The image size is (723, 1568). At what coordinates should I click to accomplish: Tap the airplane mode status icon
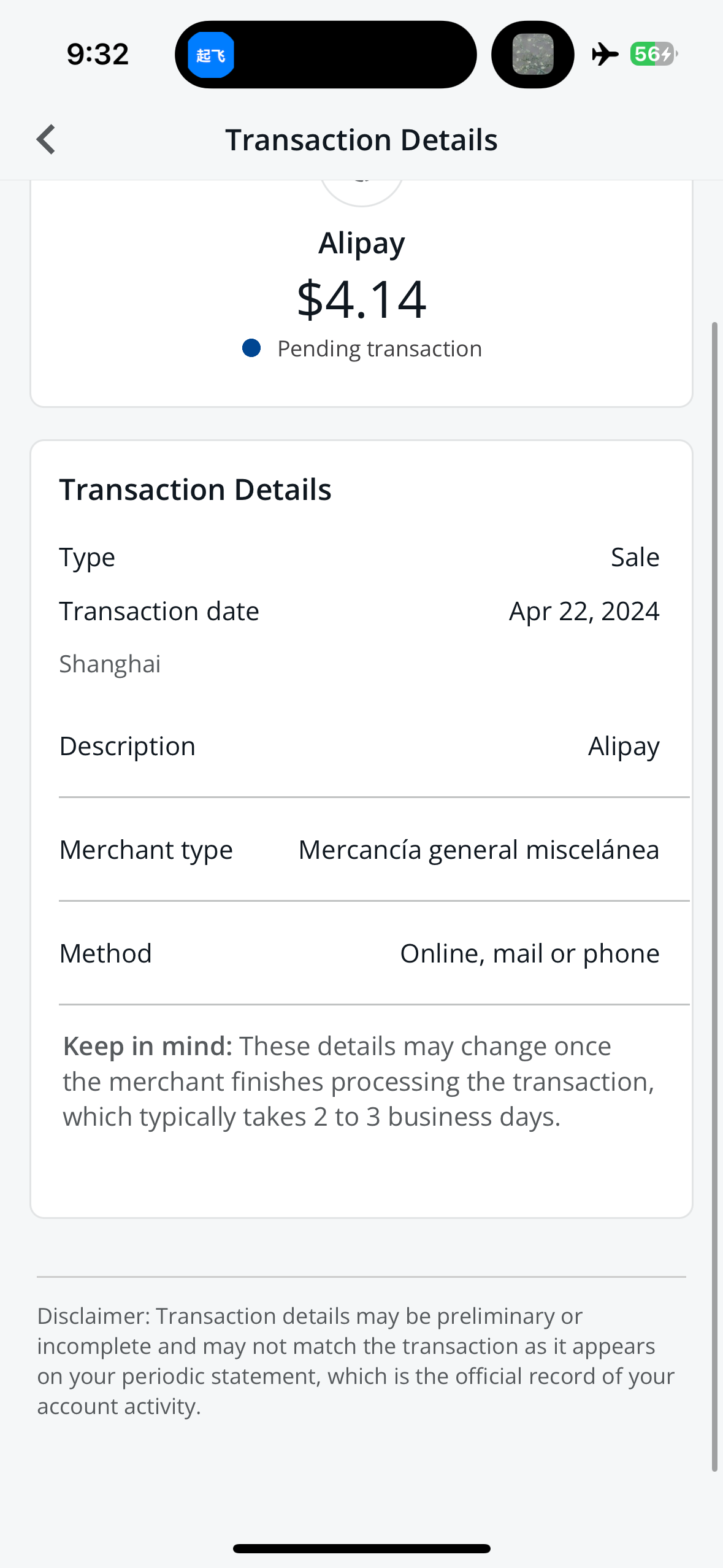point(605,54)
